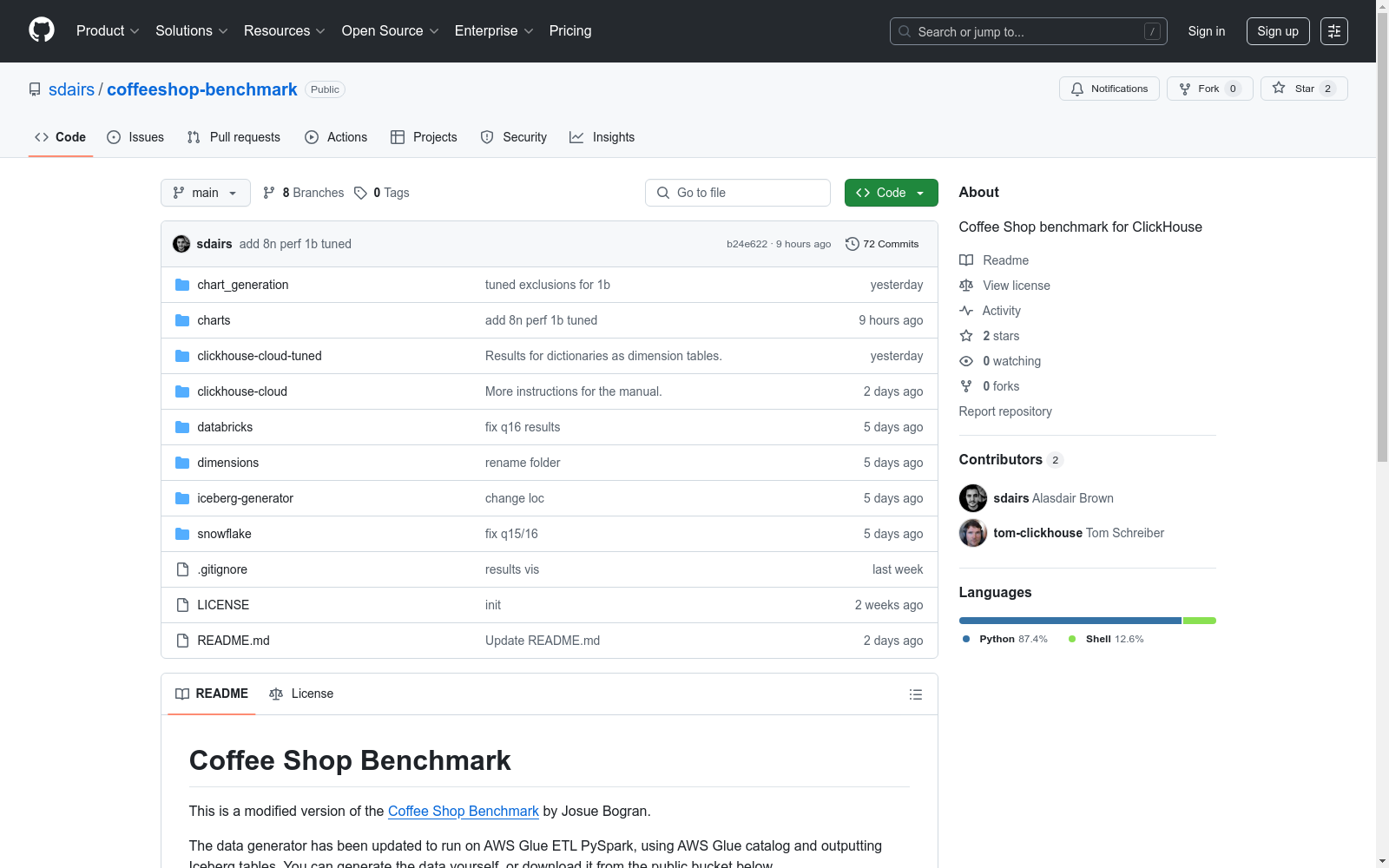Click the fork icon beside 0 forks
Image resolution: width=1389 pixels, height=868 pixels.
[966, 386]
